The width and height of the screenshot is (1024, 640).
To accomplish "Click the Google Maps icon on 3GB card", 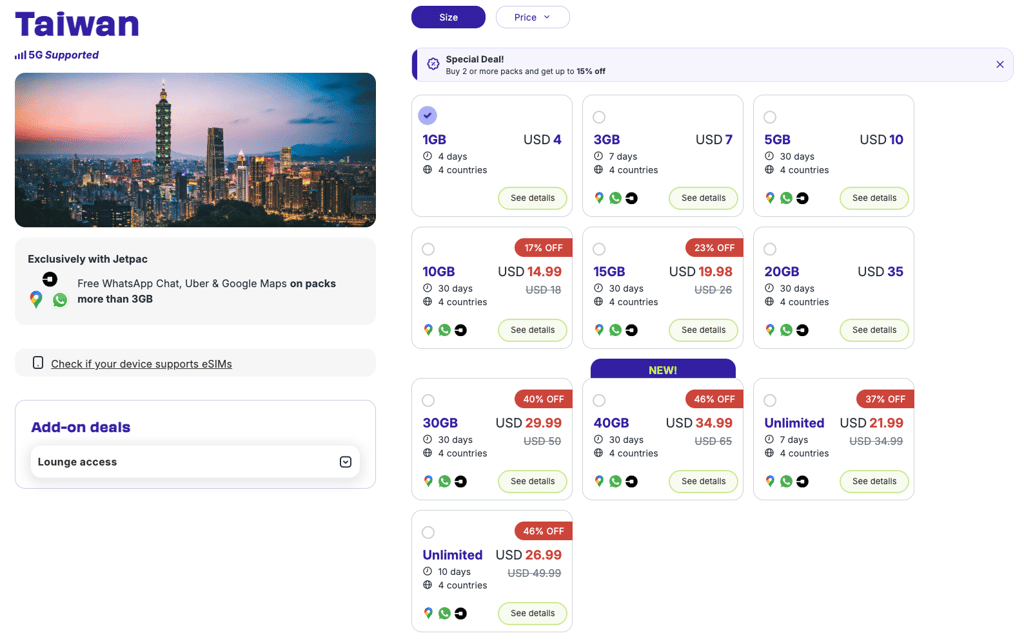I will point(599,198).
